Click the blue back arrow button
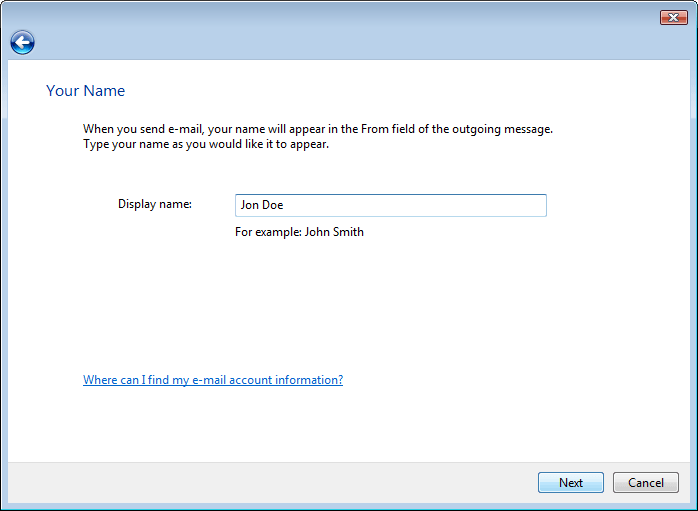 click(x=22, y=42)
